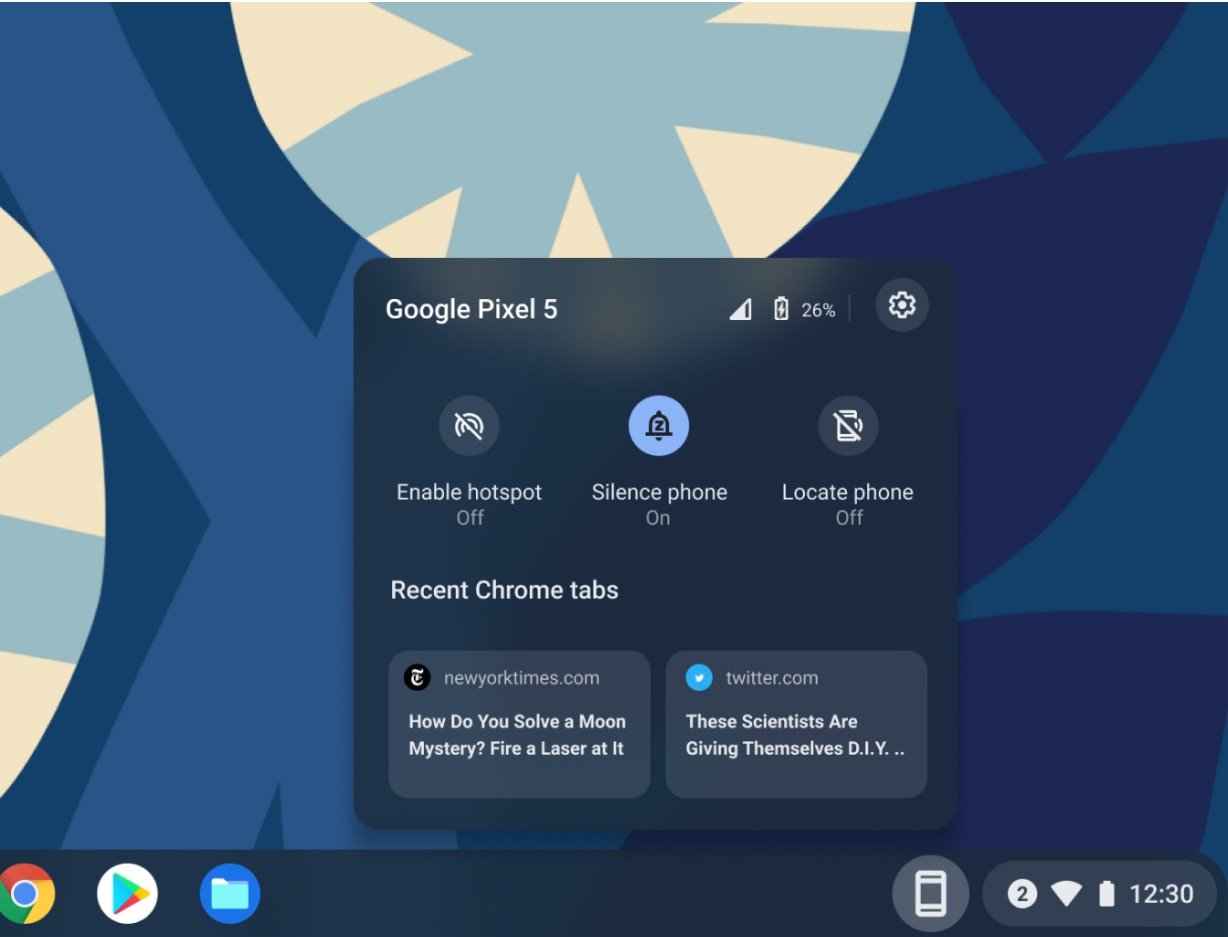Click the Phone Hub shelf tray icon
Image resolution: width=1228 pixels, height=937 pixels.
coord(930,893)
